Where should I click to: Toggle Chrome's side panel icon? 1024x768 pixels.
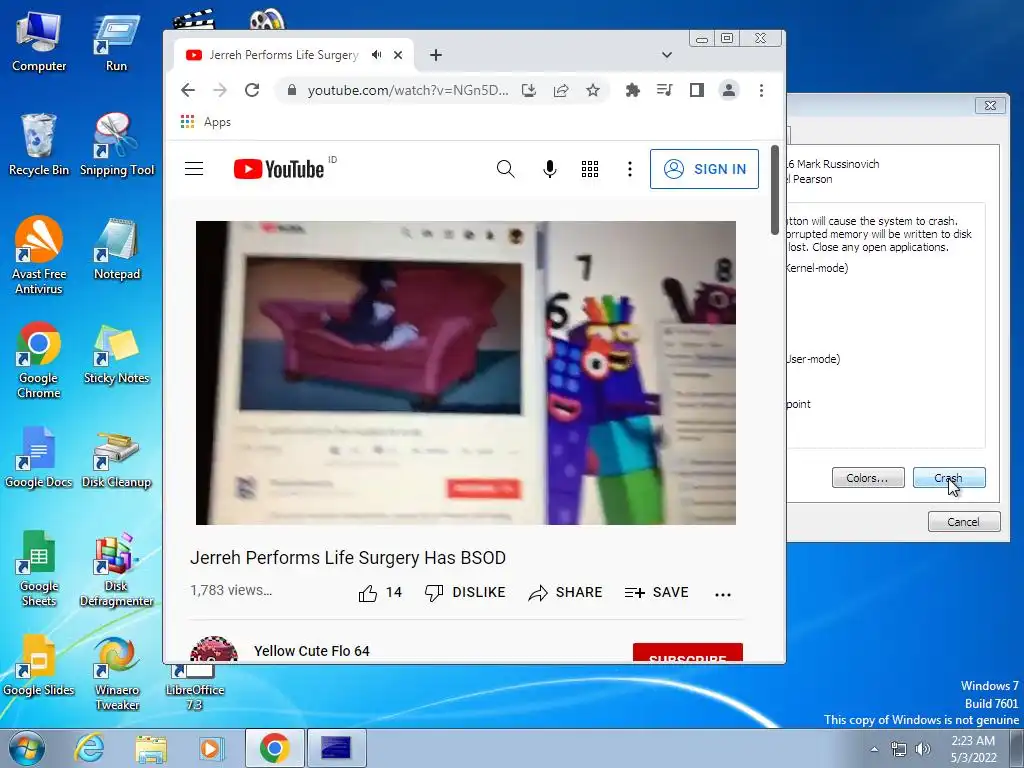coord(697,90)
